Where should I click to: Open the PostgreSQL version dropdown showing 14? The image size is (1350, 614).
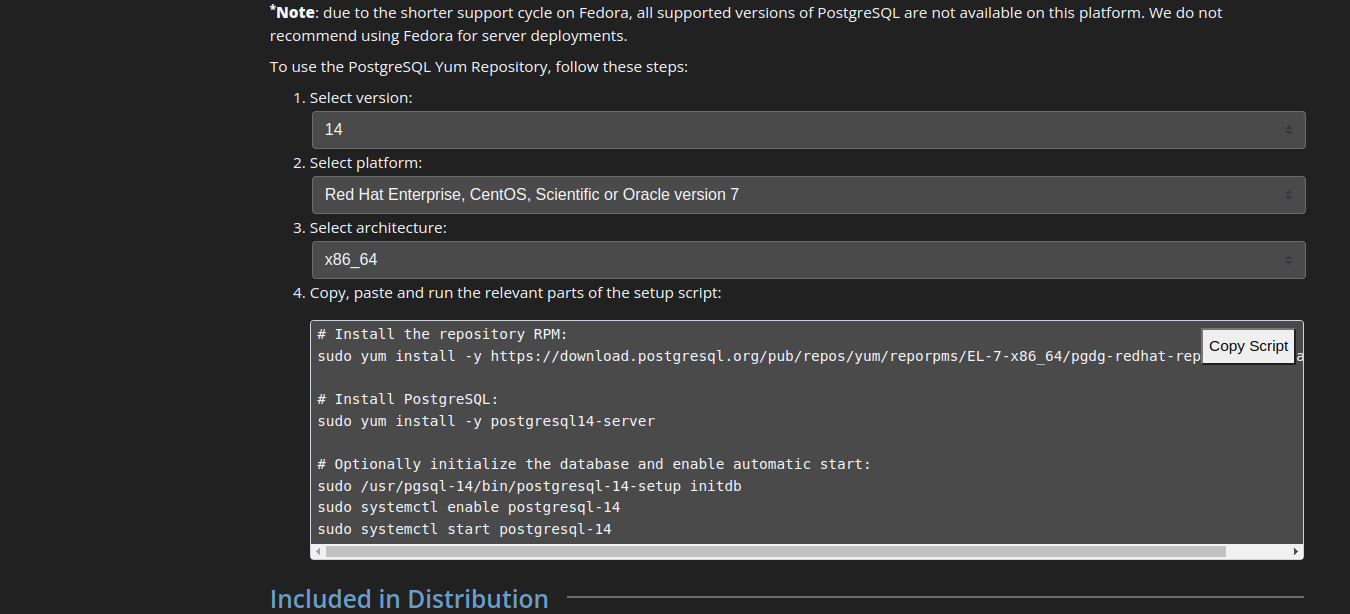point(807,130)
